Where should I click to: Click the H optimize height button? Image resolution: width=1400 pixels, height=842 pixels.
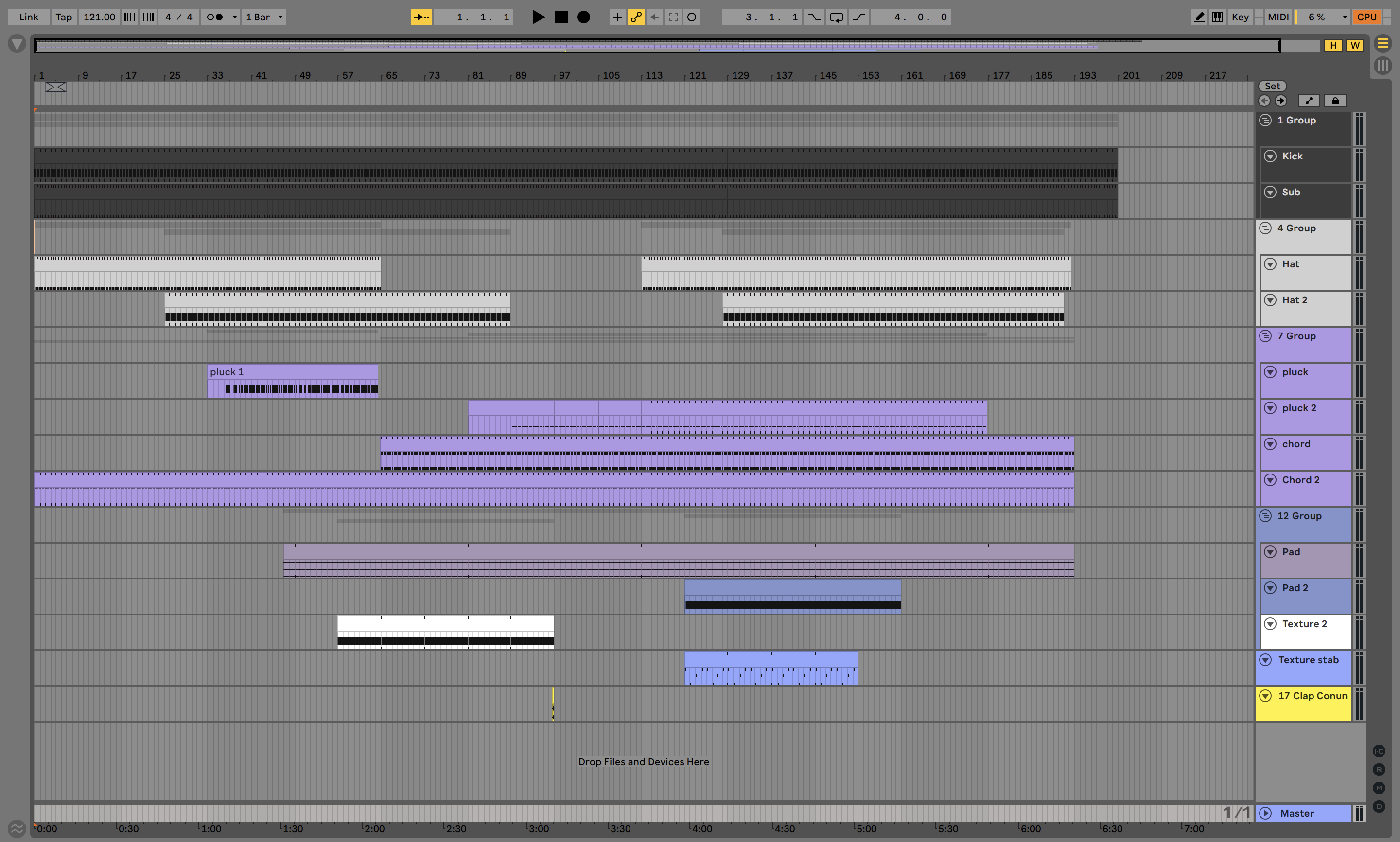pos(1333,45)
